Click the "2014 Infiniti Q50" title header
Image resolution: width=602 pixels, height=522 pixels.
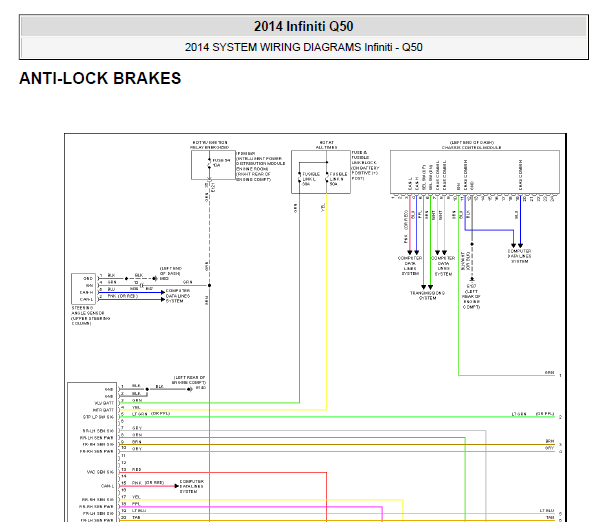[303, 26]
